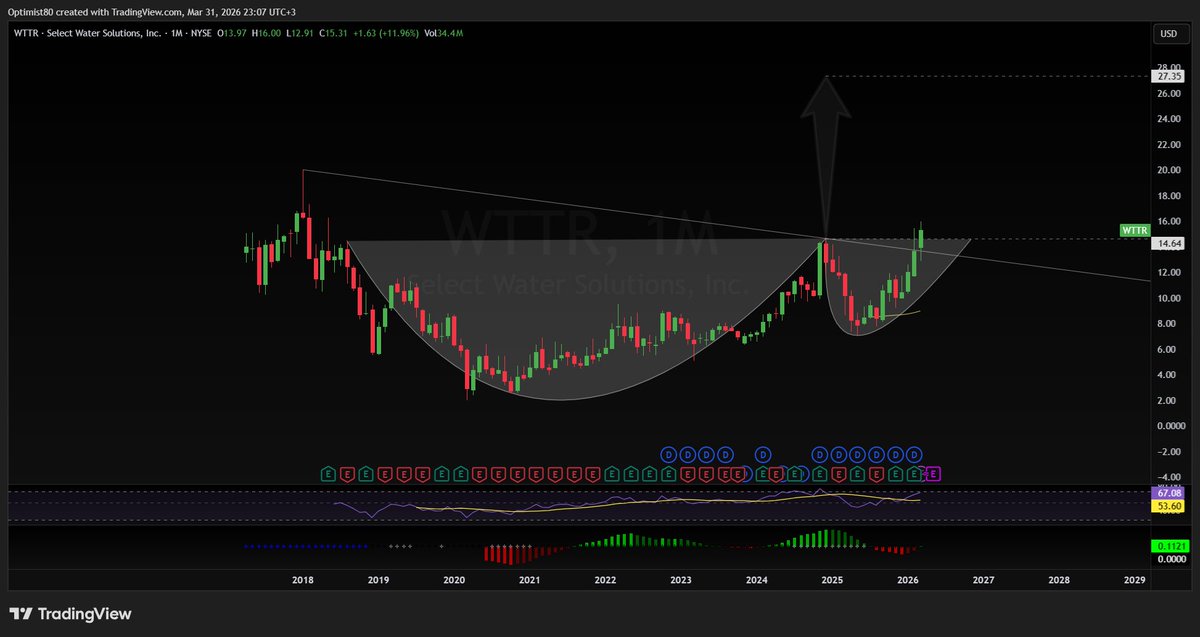Click the isolated D dividend marker near 2024
The height and width of the screenshot is (637, 1200).
(x=763, y=454)
